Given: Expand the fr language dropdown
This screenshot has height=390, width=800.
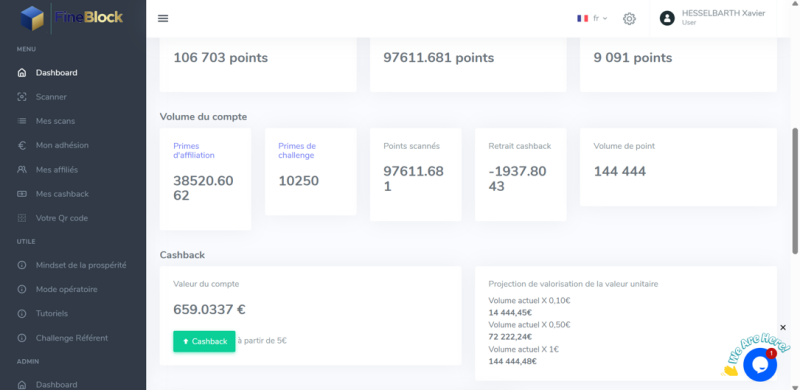Looking at the screenshot, I should point(592,18).
